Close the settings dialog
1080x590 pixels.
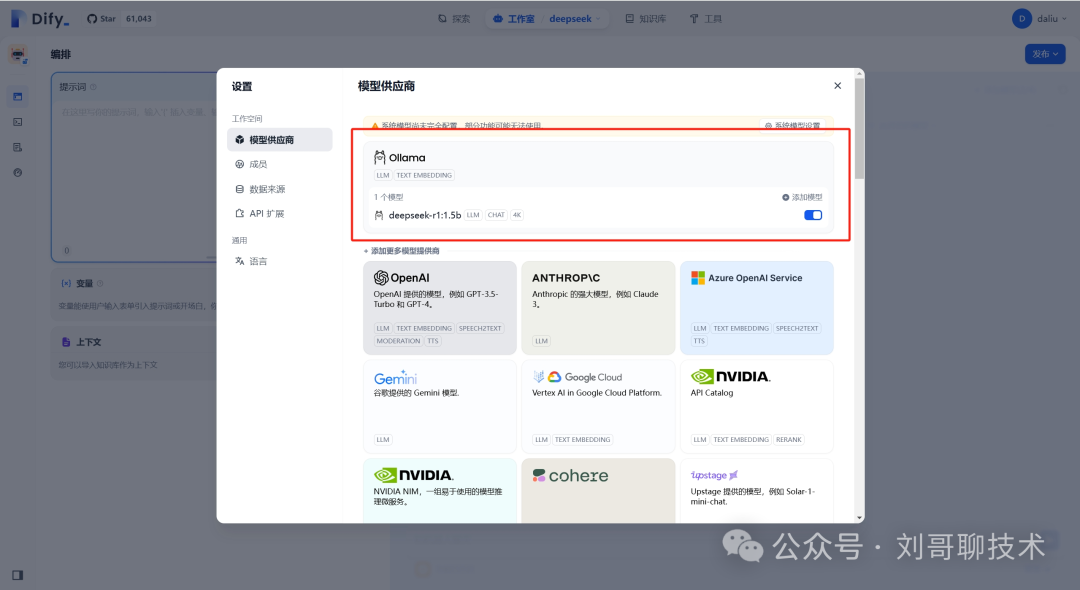click(x=838, y=85)
